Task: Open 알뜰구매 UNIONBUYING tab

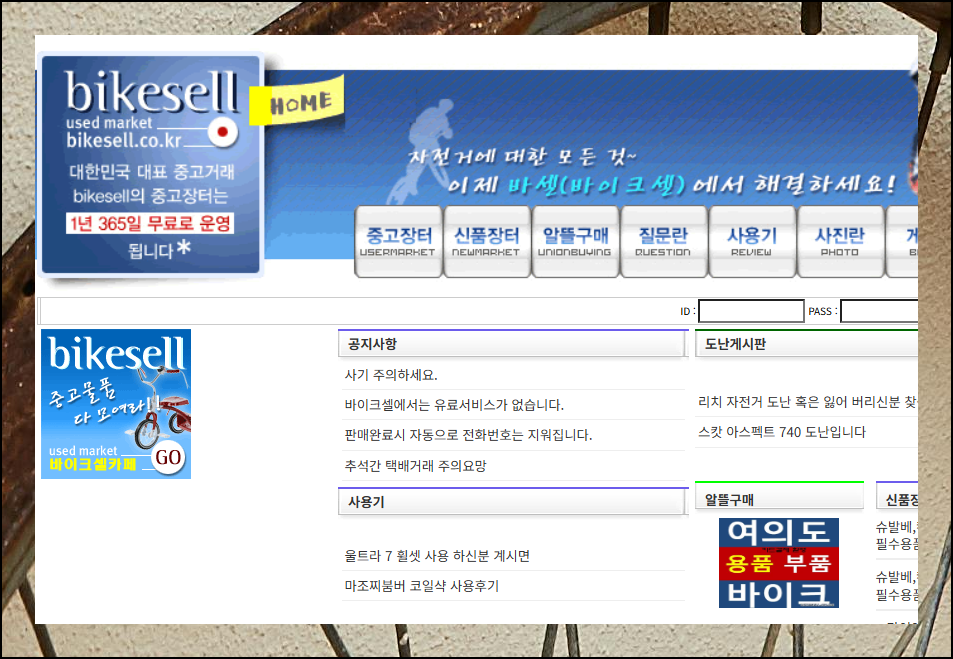Action: click(x=574, y=241)
